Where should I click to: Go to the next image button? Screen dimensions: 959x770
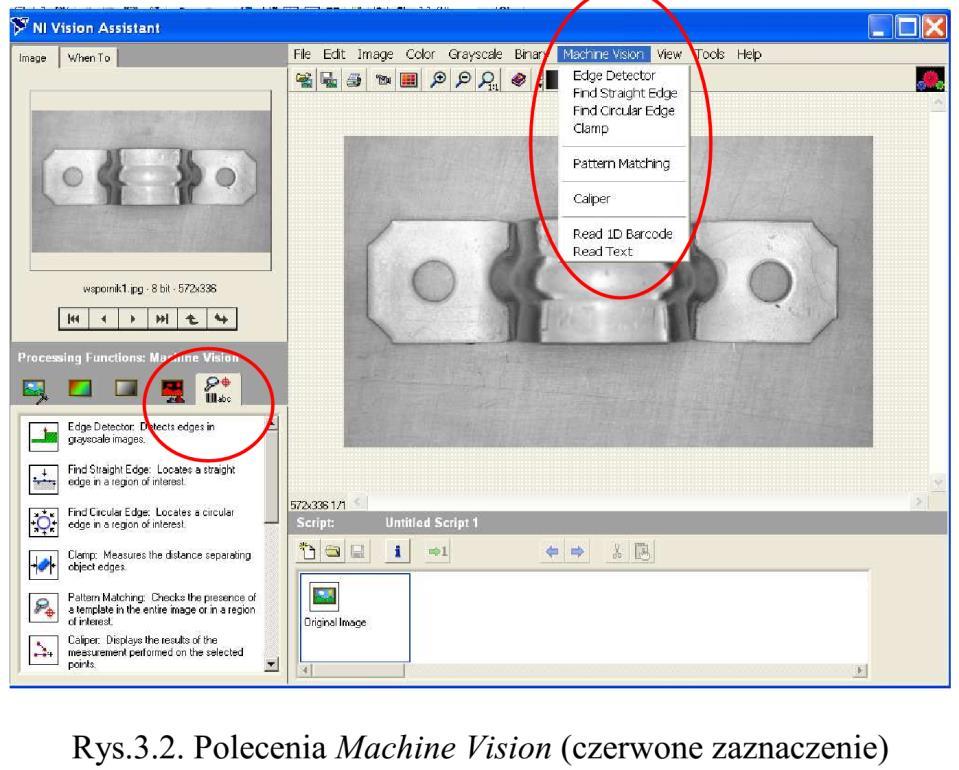tap(133, 319)
